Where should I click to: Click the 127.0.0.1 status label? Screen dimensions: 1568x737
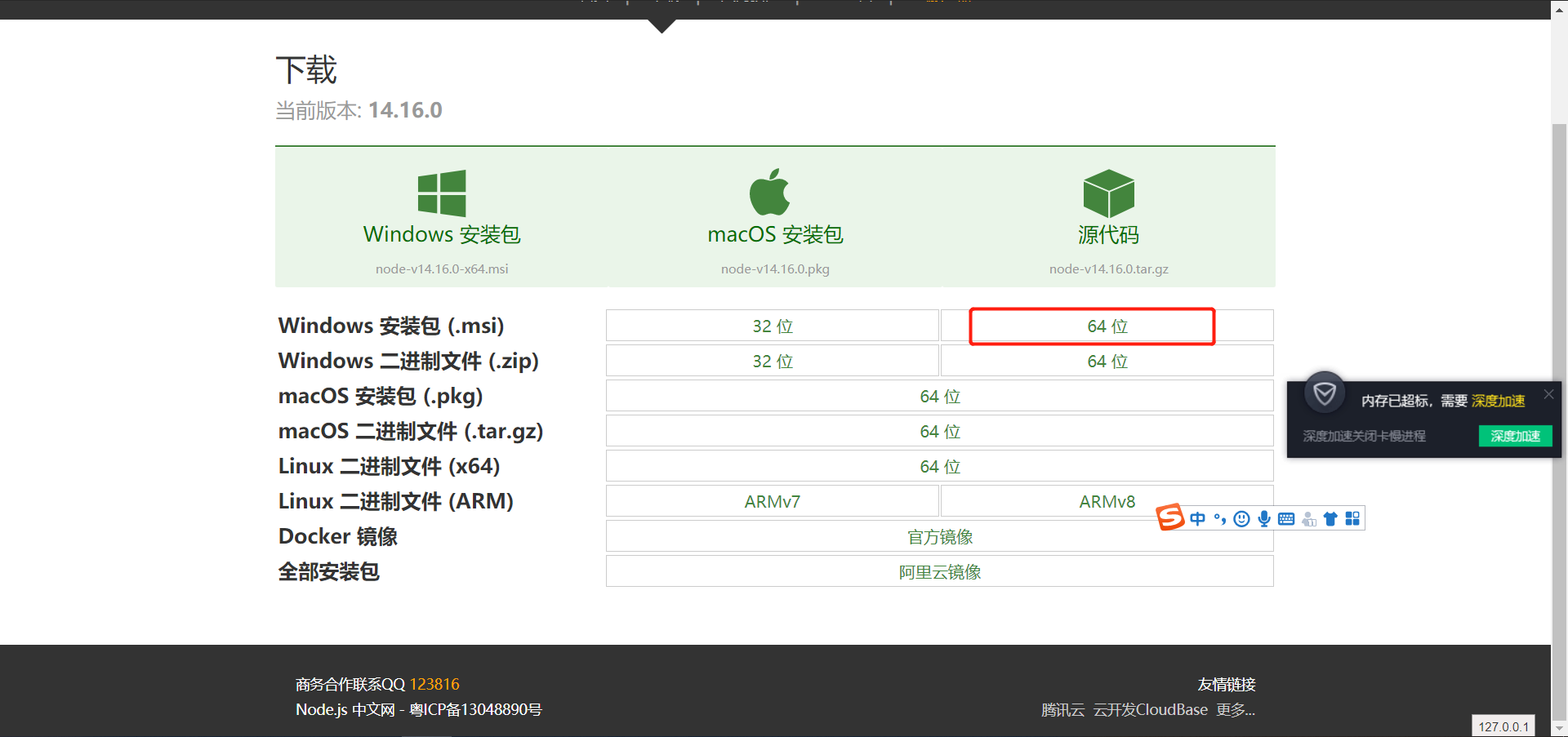[1503, 726]
